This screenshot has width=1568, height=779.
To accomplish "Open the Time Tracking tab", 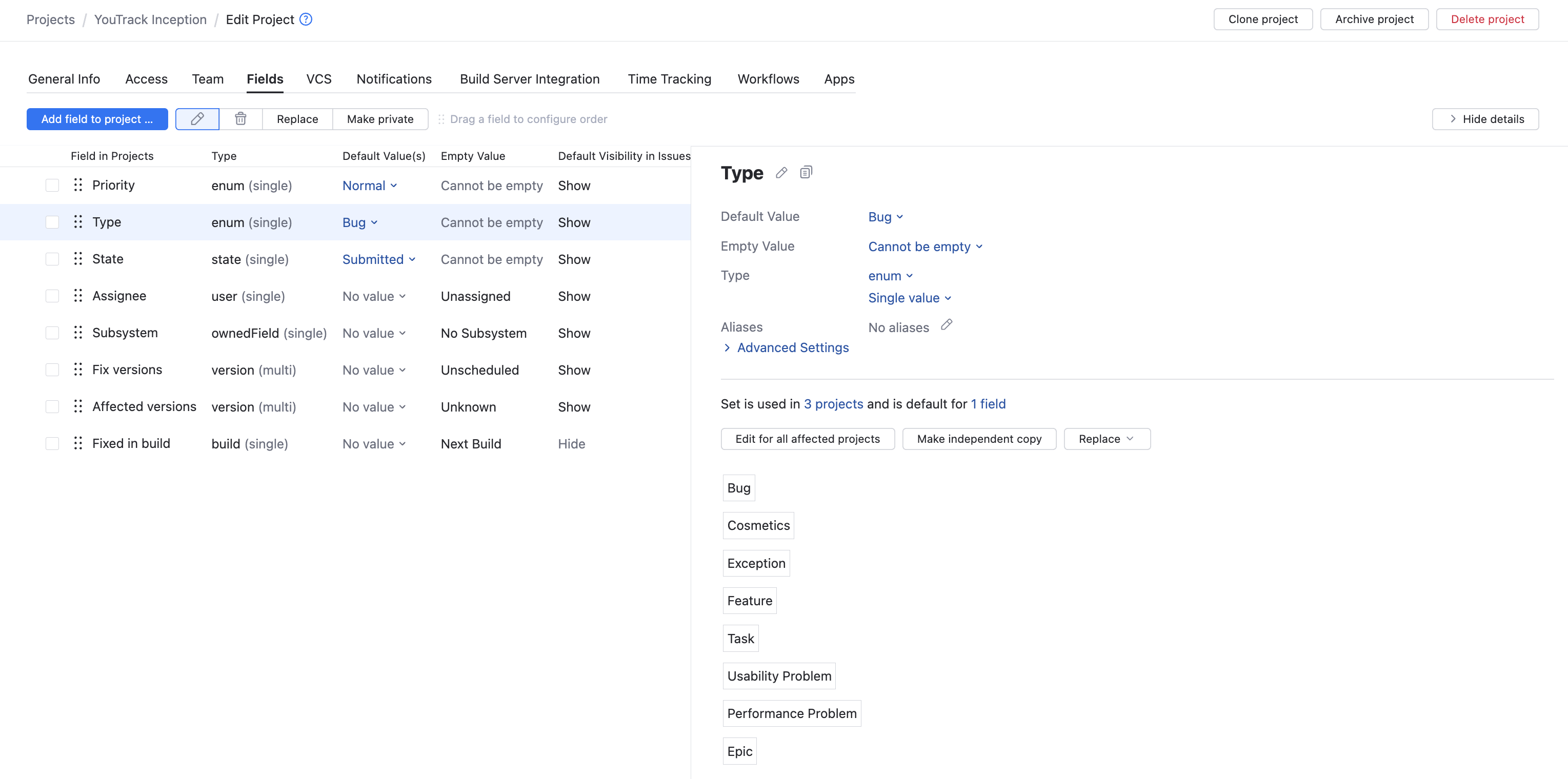I will pos(669,78).
